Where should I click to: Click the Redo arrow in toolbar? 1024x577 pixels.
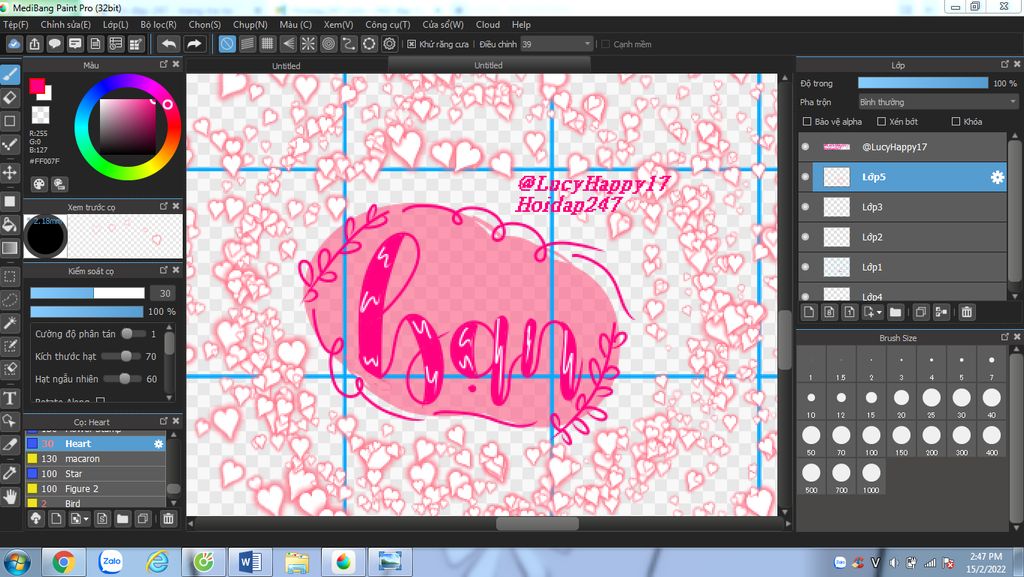pos(194,44)
